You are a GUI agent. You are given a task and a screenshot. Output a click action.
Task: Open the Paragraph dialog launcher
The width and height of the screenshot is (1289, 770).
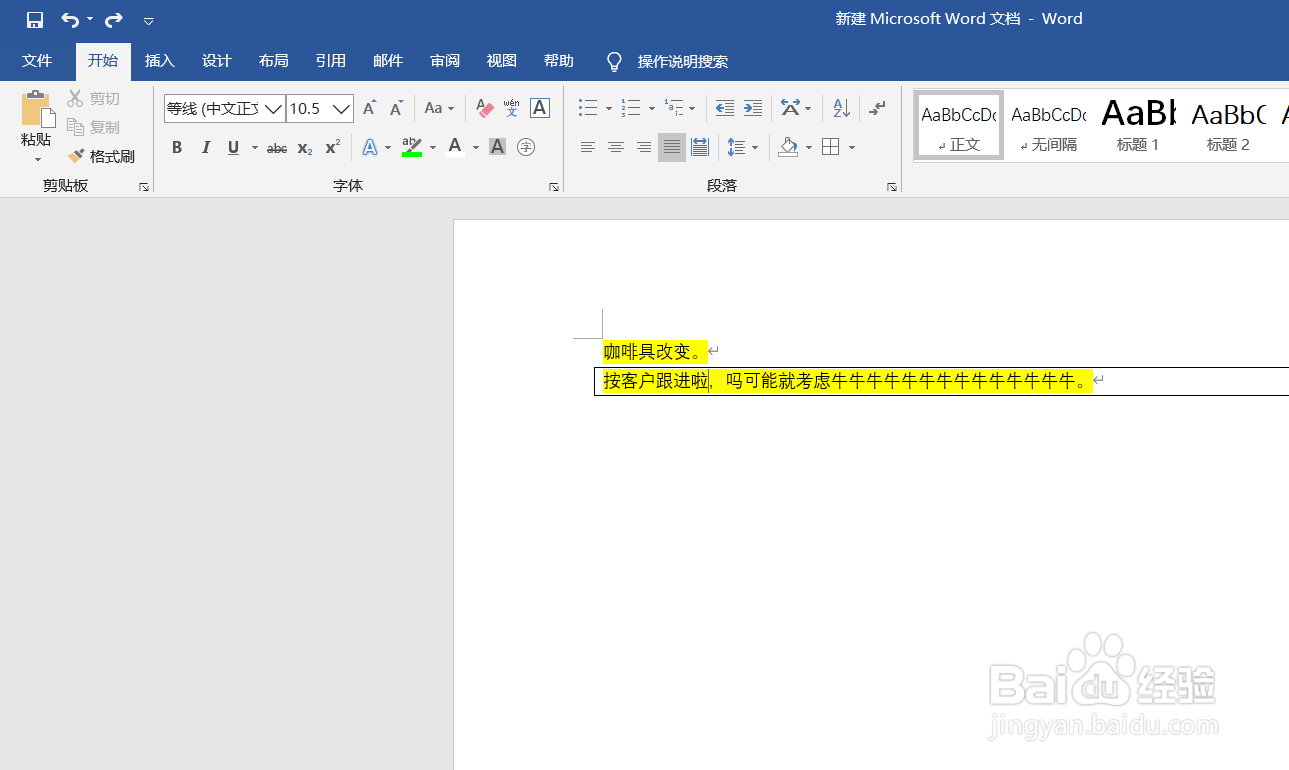click(892, 187)
